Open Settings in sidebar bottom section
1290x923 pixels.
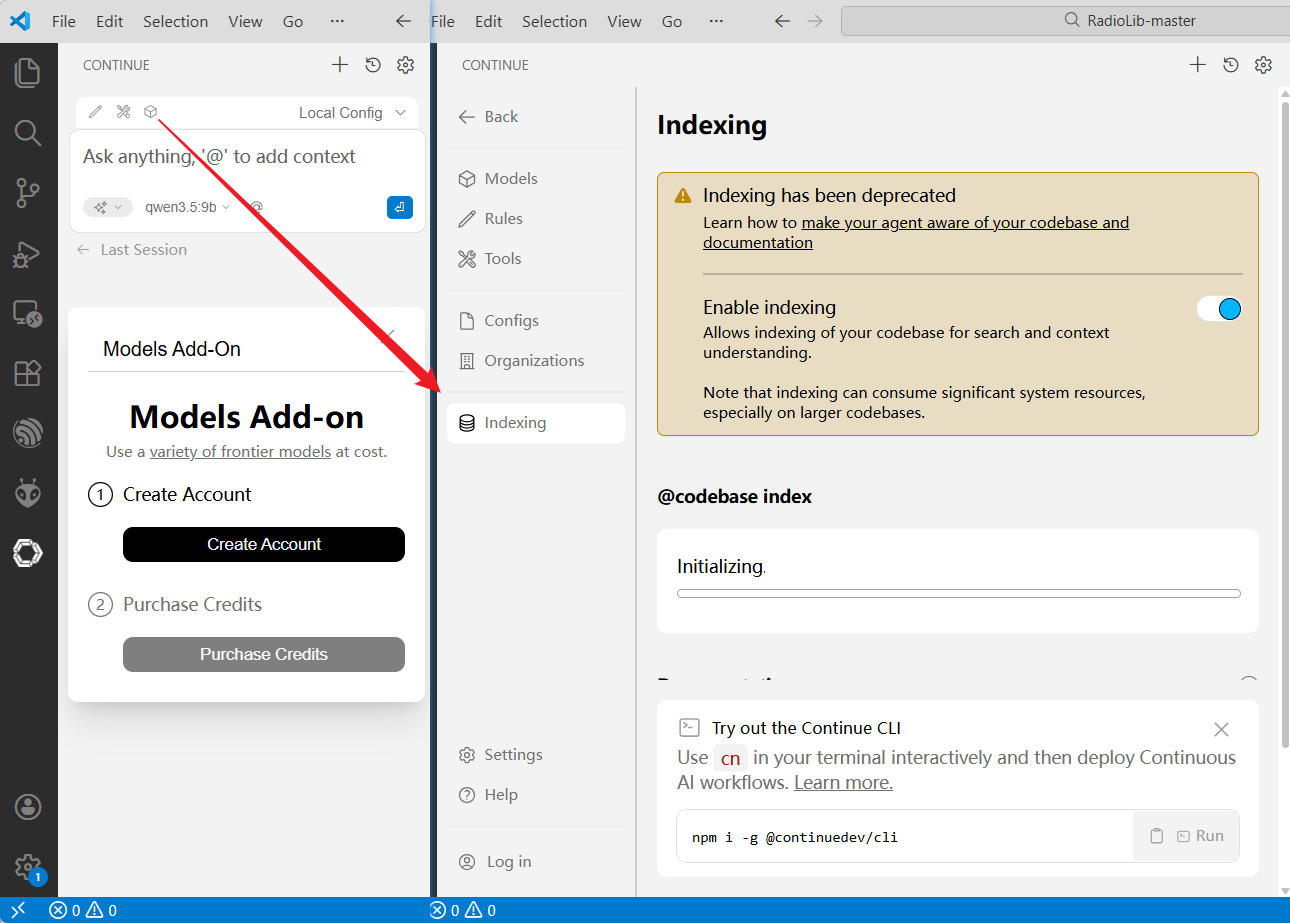tap(536, 755)
